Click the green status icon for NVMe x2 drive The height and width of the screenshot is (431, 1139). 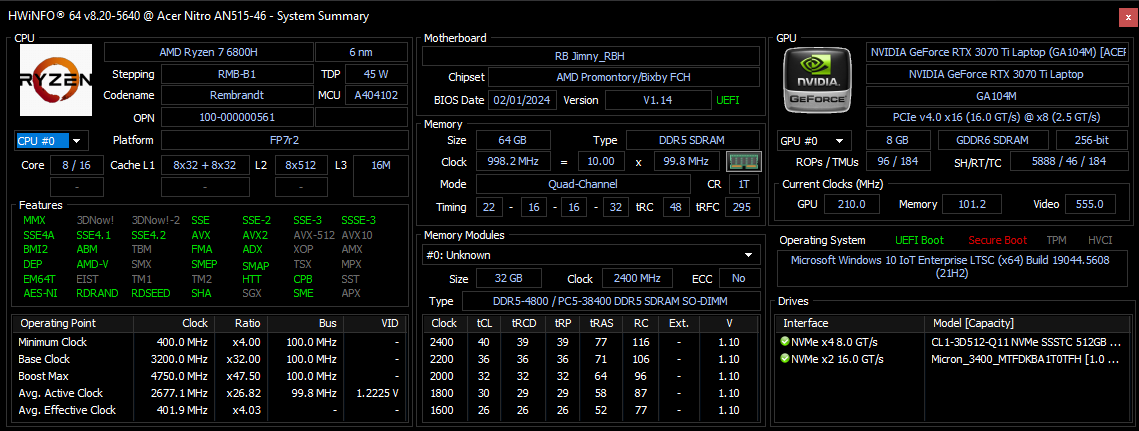785,359
